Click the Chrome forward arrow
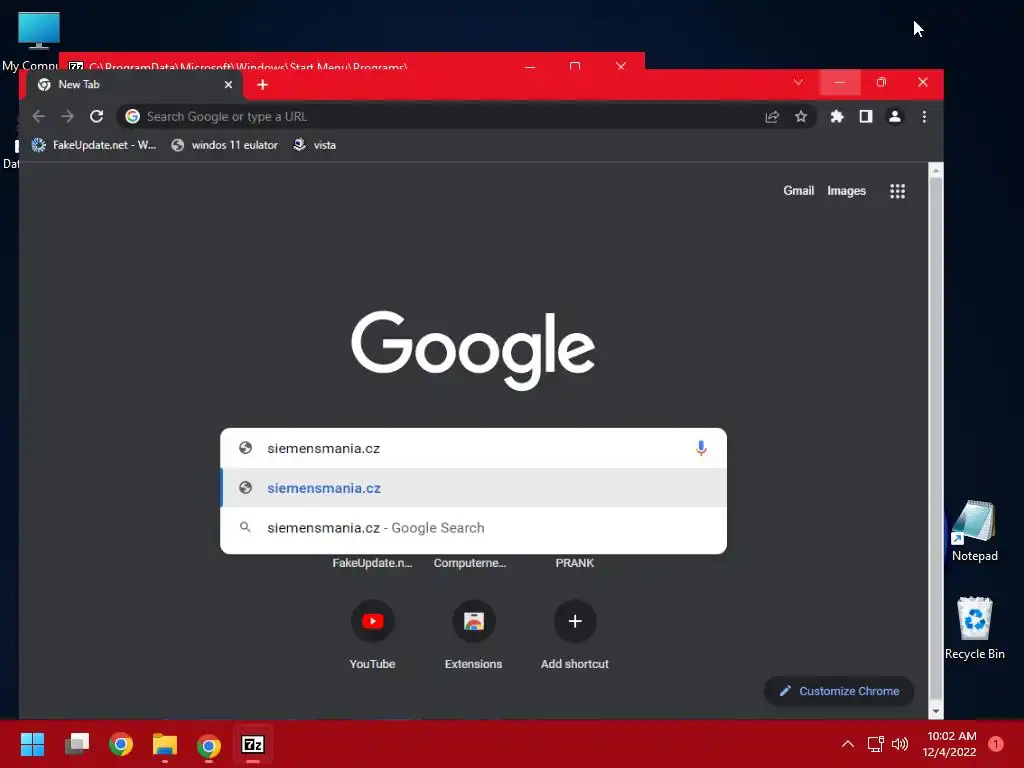 coord(67,117)
